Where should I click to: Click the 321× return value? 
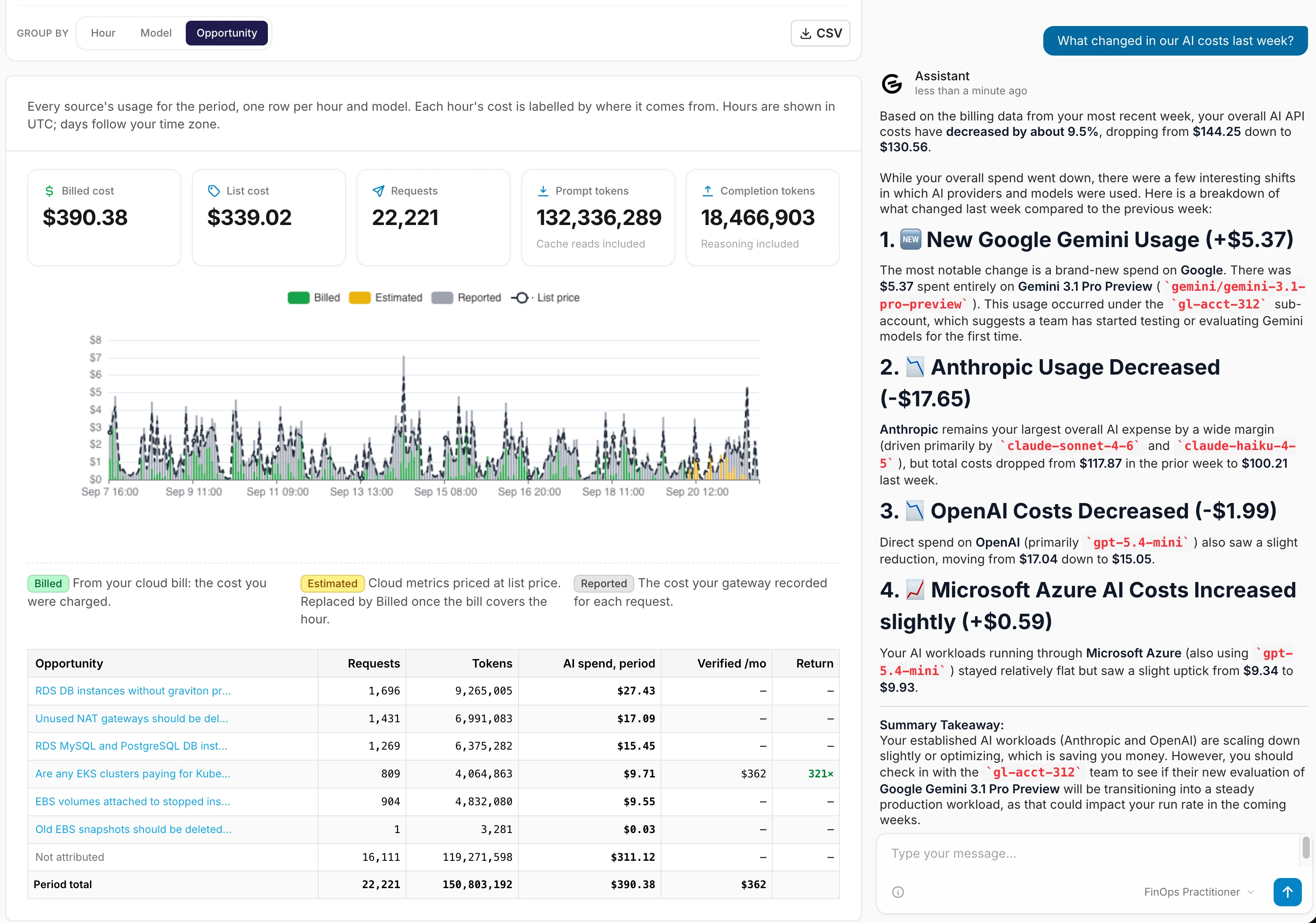(x=821, y=773)
